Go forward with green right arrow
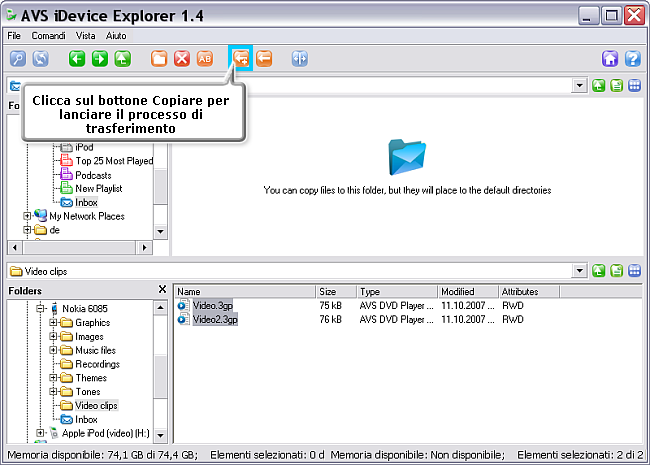 coord(99,58)
